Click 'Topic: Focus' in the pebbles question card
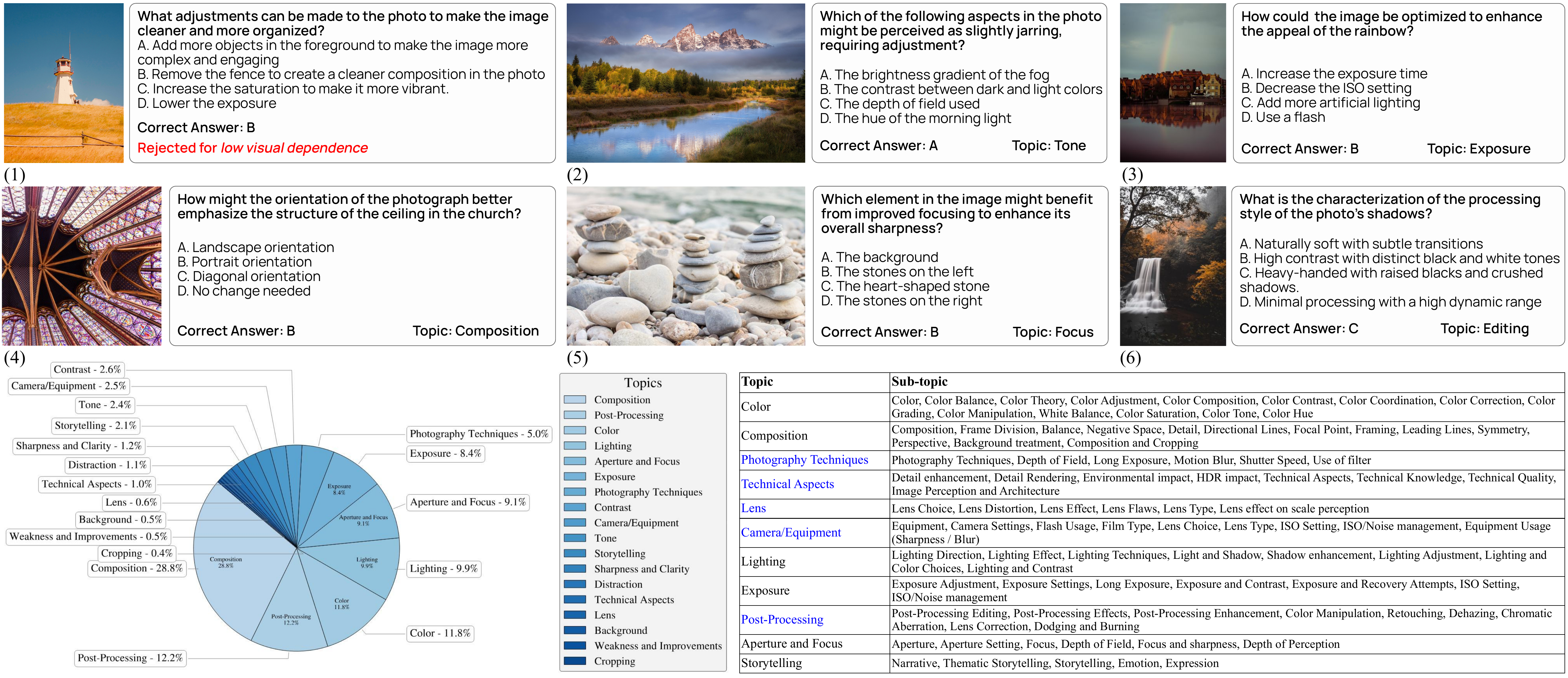 1053,332
